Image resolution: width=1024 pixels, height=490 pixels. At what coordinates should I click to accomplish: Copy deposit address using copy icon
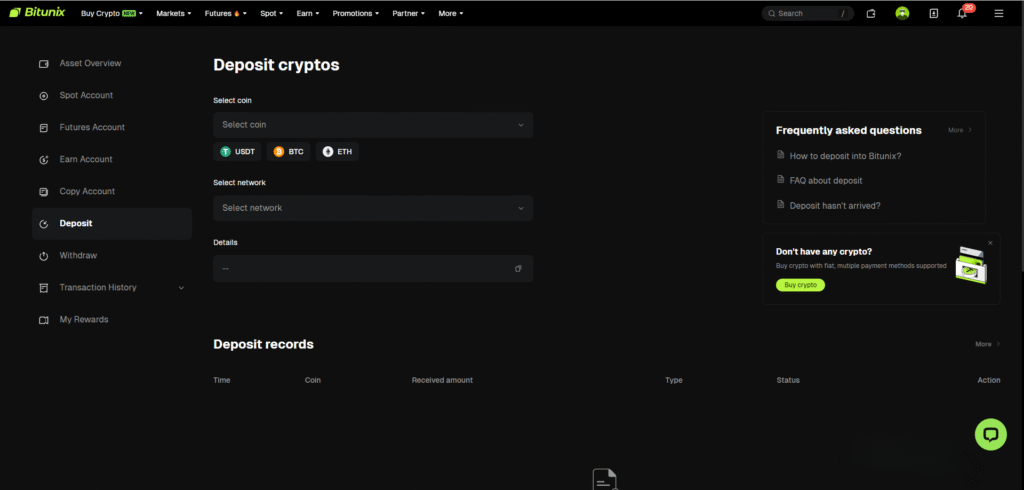coord(518,269)
